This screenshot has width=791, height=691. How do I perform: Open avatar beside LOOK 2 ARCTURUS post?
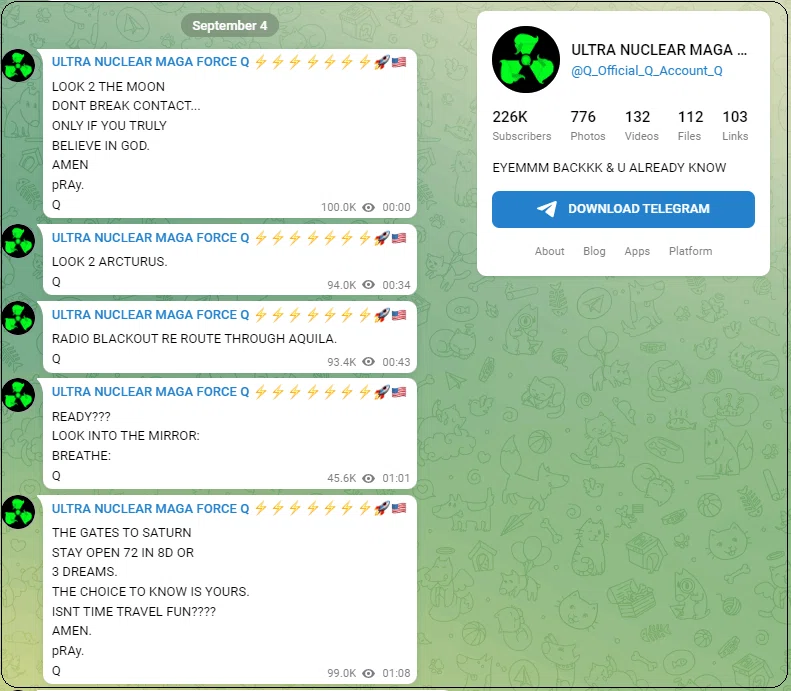click(19, 241)
